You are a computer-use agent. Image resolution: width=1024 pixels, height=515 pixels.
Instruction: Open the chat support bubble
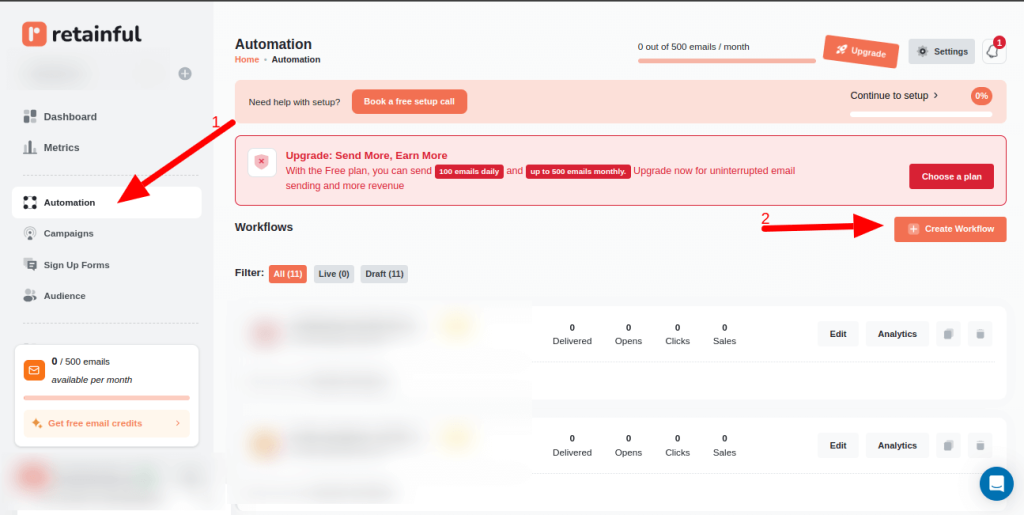pos(997,484)
